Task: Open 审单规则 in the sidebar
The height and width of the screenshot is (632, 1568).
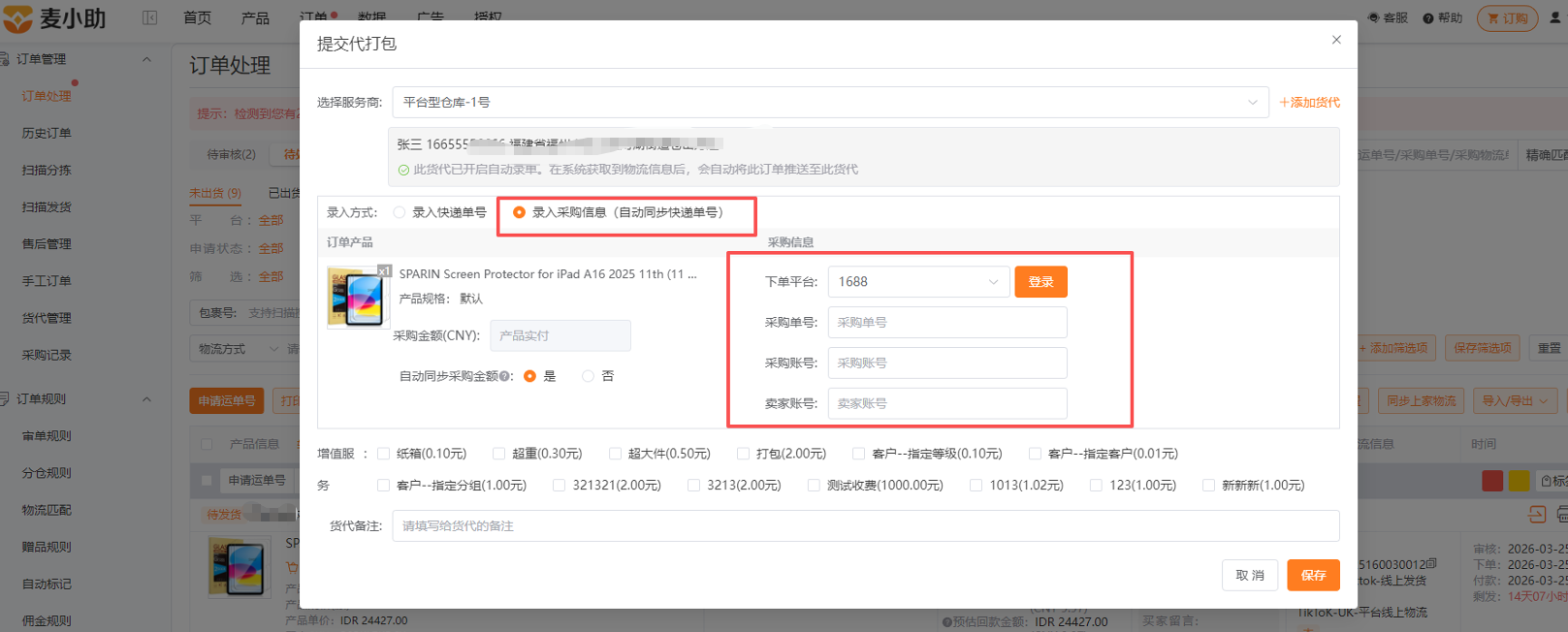Action: [47, 436]
